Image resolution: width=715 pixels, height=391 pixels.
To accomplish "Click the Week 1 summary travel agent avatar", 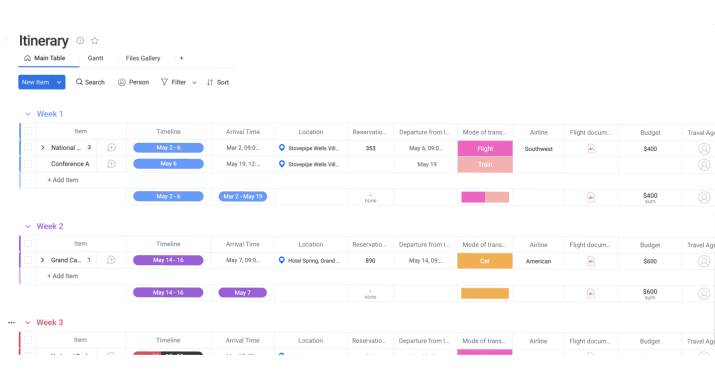I will 704,198.
